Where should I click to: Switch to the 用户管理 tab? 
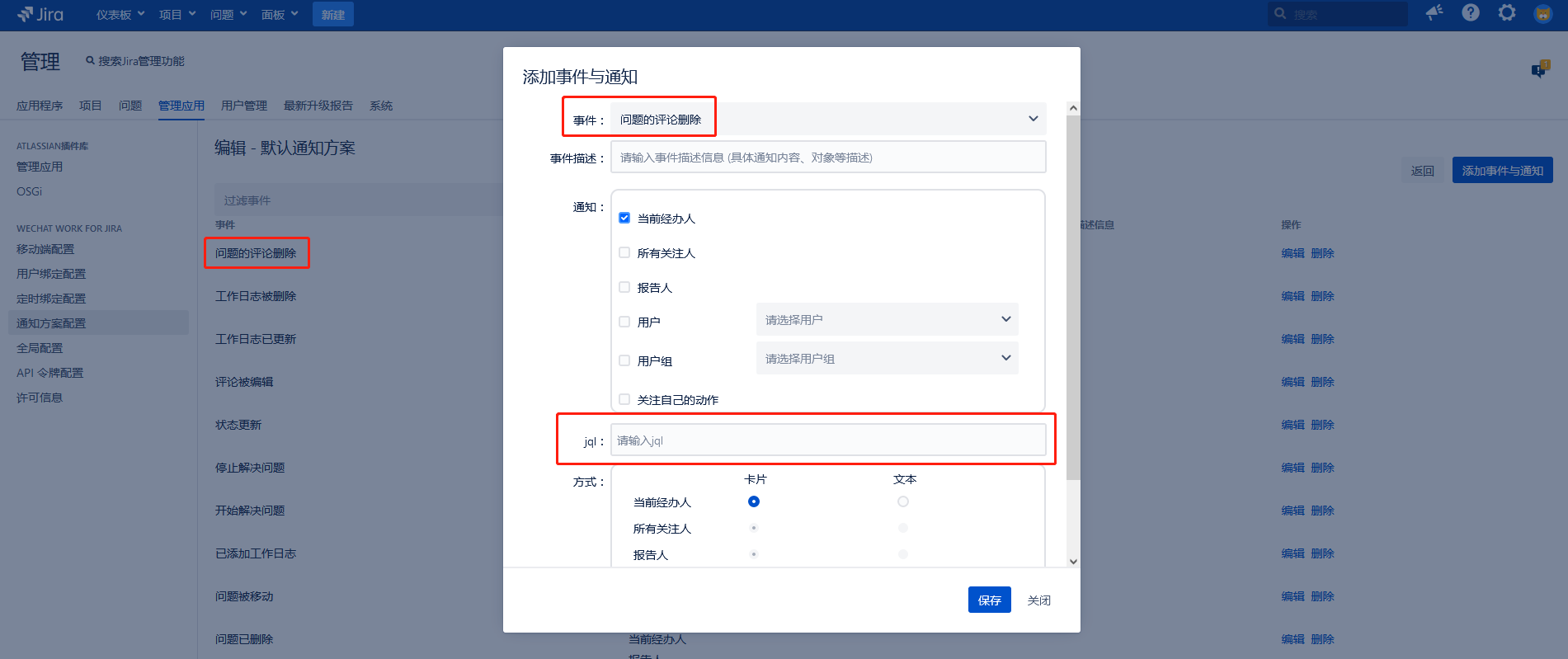(x=243, y=106)
